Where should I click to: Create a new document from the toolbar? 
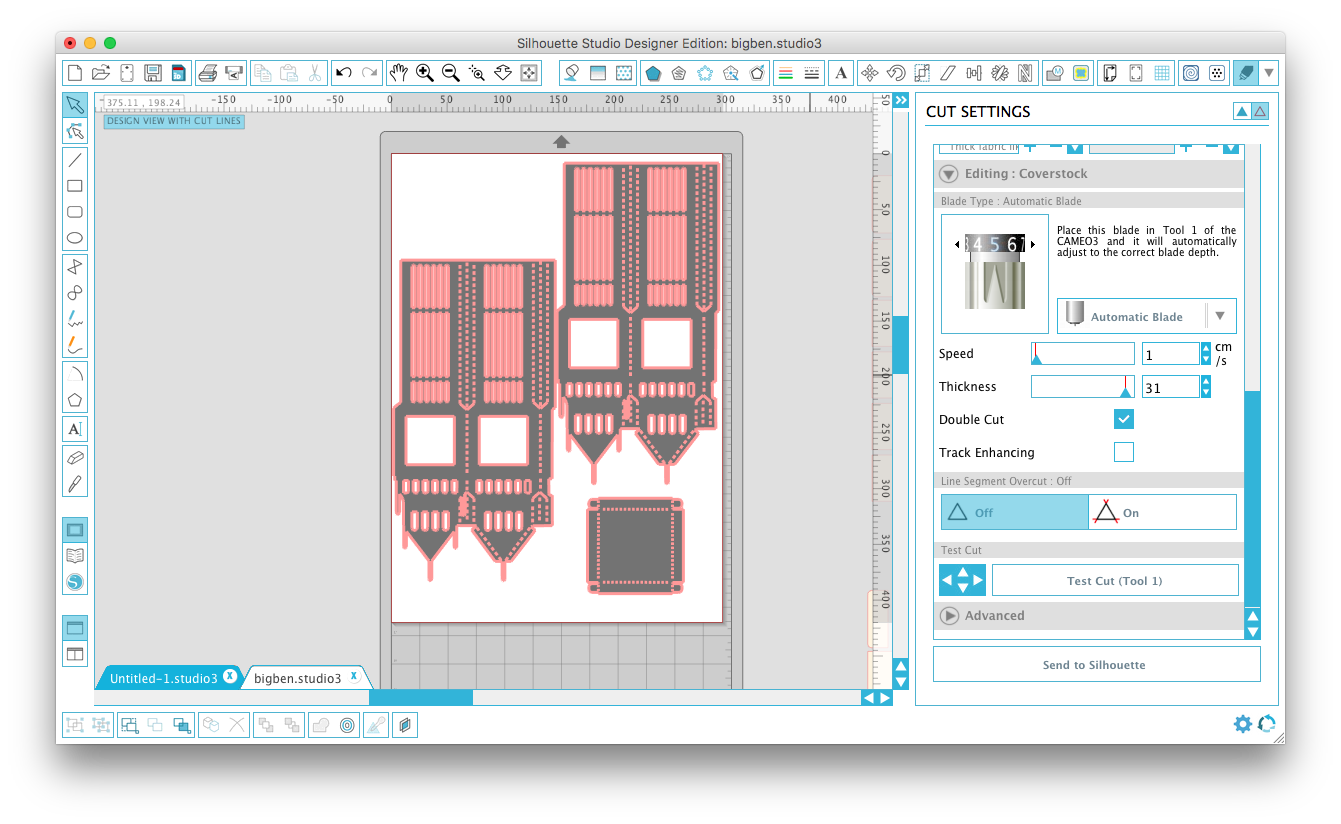(74, 73)
